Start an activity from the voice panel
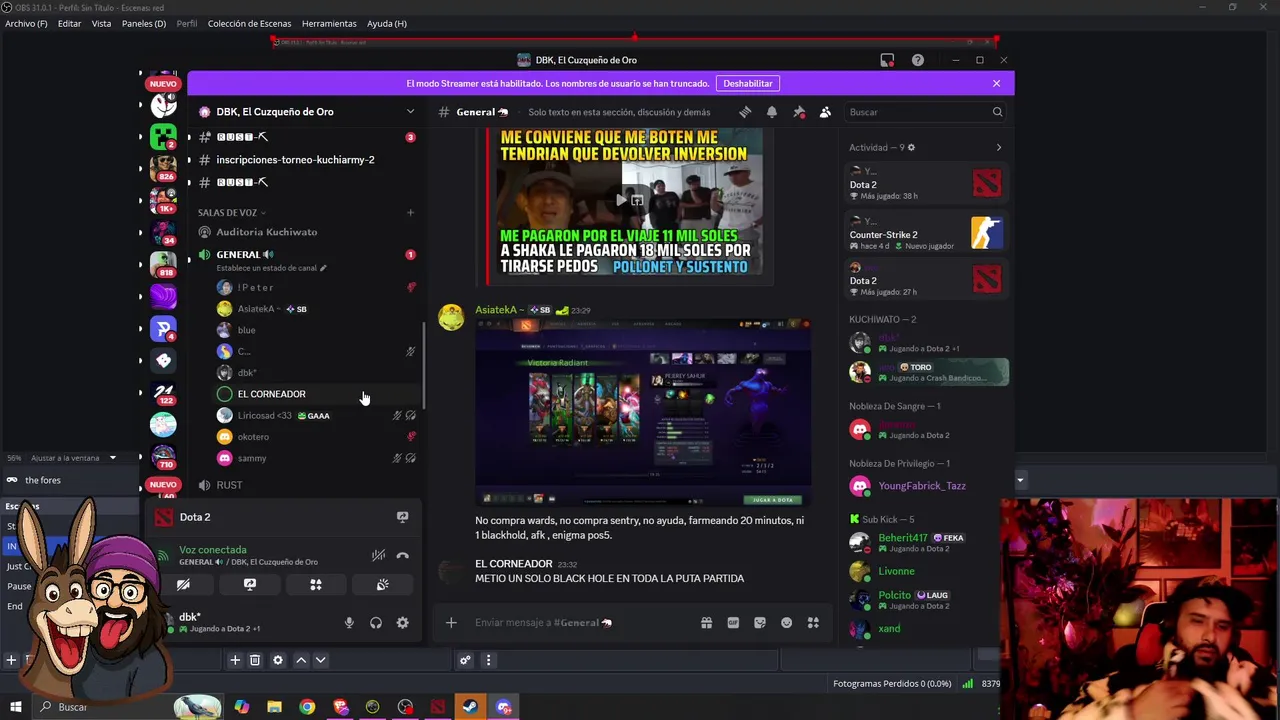The height and width of the screenshot is (720, 1280). click(316, 585)
